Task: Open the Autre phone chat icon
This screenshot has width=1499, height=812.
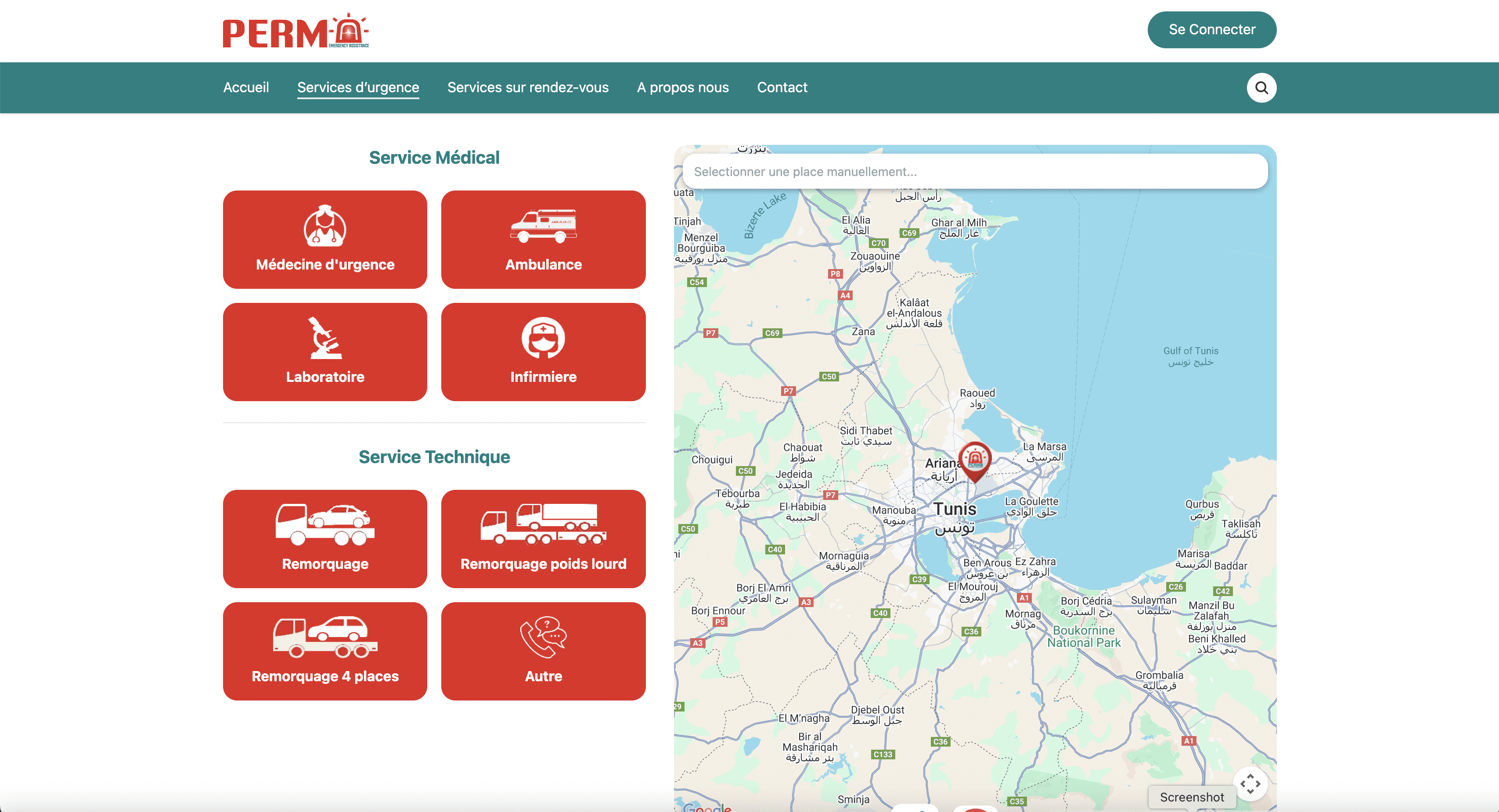Action: click(543, 636)
